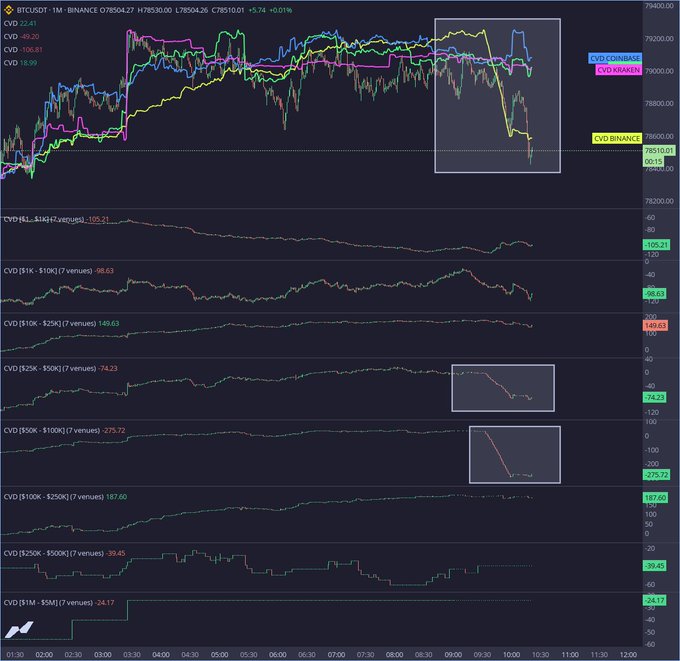Click the CVD [$10K - $25K] indicator title

(50, 324)
